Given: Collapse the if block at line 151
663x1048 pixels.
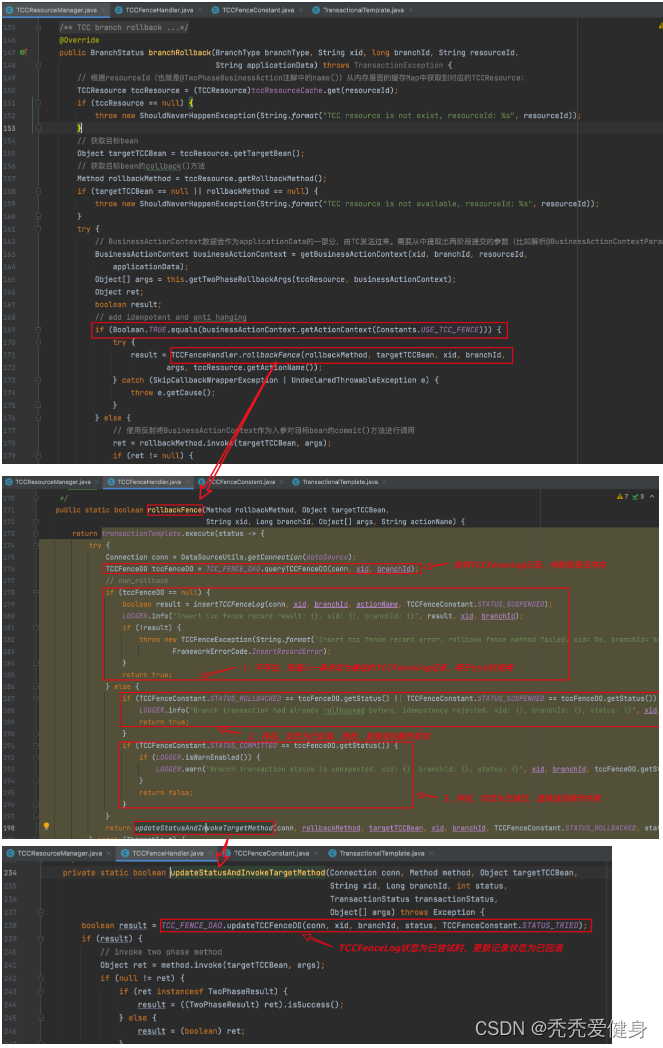Looking at the screenshot, I should pyautogui.click(x=38, y=103).
